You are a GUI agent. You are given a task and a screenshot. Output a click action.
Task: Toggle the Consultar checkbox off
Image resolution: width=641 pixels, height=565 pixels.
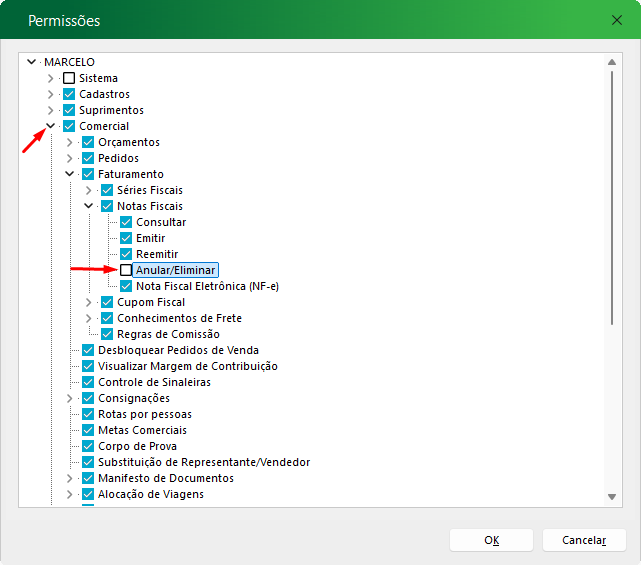126,222
